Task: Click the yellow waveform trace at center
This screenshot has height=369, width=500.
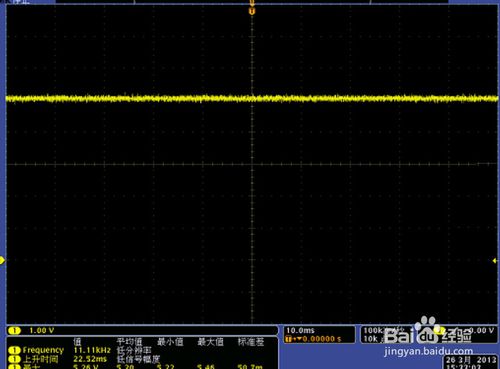Action: point(252,98)
